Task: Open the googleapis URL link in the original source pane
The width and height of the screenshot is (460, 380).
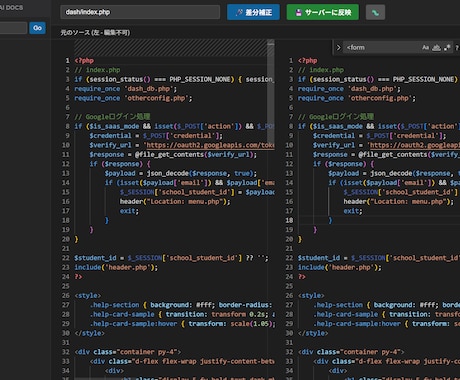Action: [x=210, y=145]
